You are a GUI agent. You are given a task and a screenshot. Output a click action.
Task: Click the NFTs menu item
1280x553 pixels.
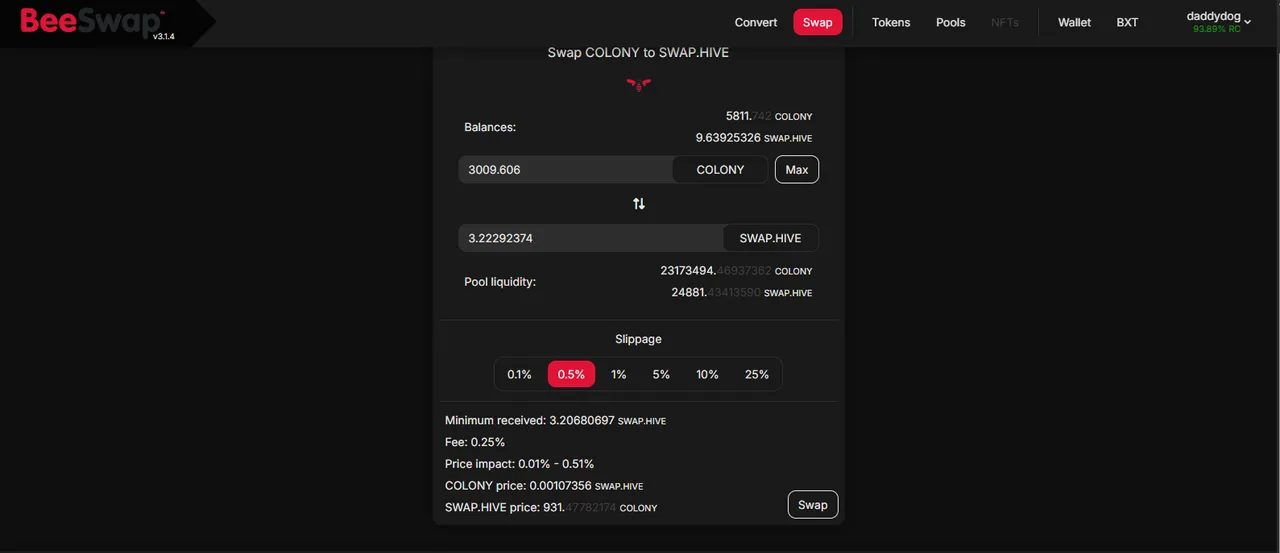tap(1005, 22)
